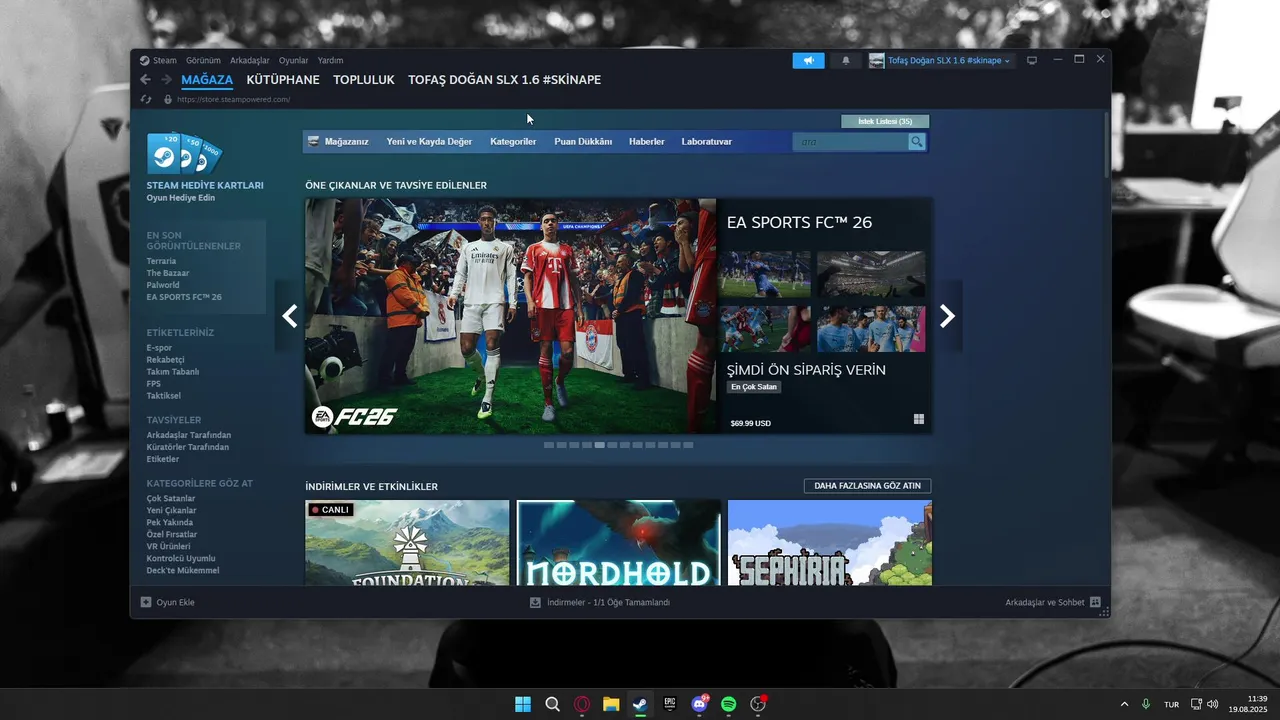Open Puan Dükkânı link
The image size is (1280, 720).
pos(583,142)
